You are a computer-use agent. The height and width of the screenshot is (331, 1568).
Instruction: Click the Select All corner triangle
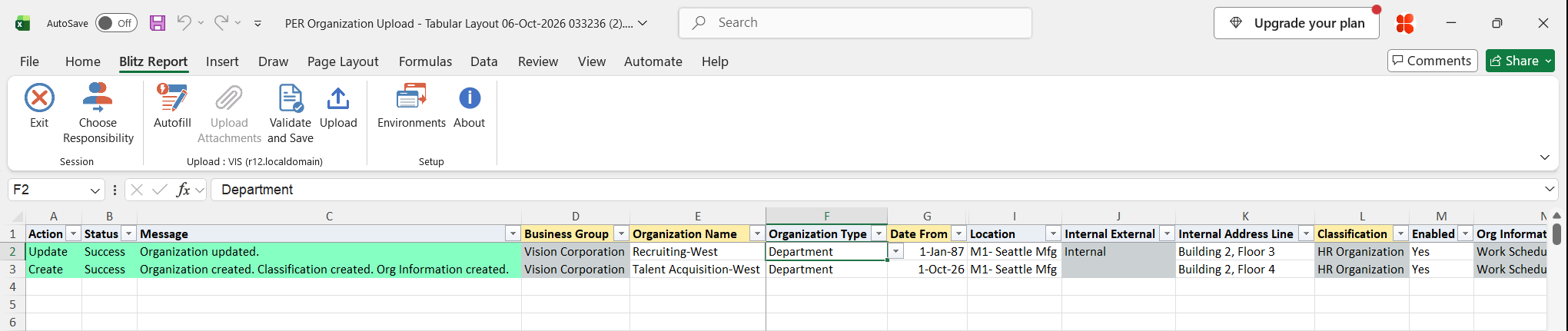(x=17, y=217)
